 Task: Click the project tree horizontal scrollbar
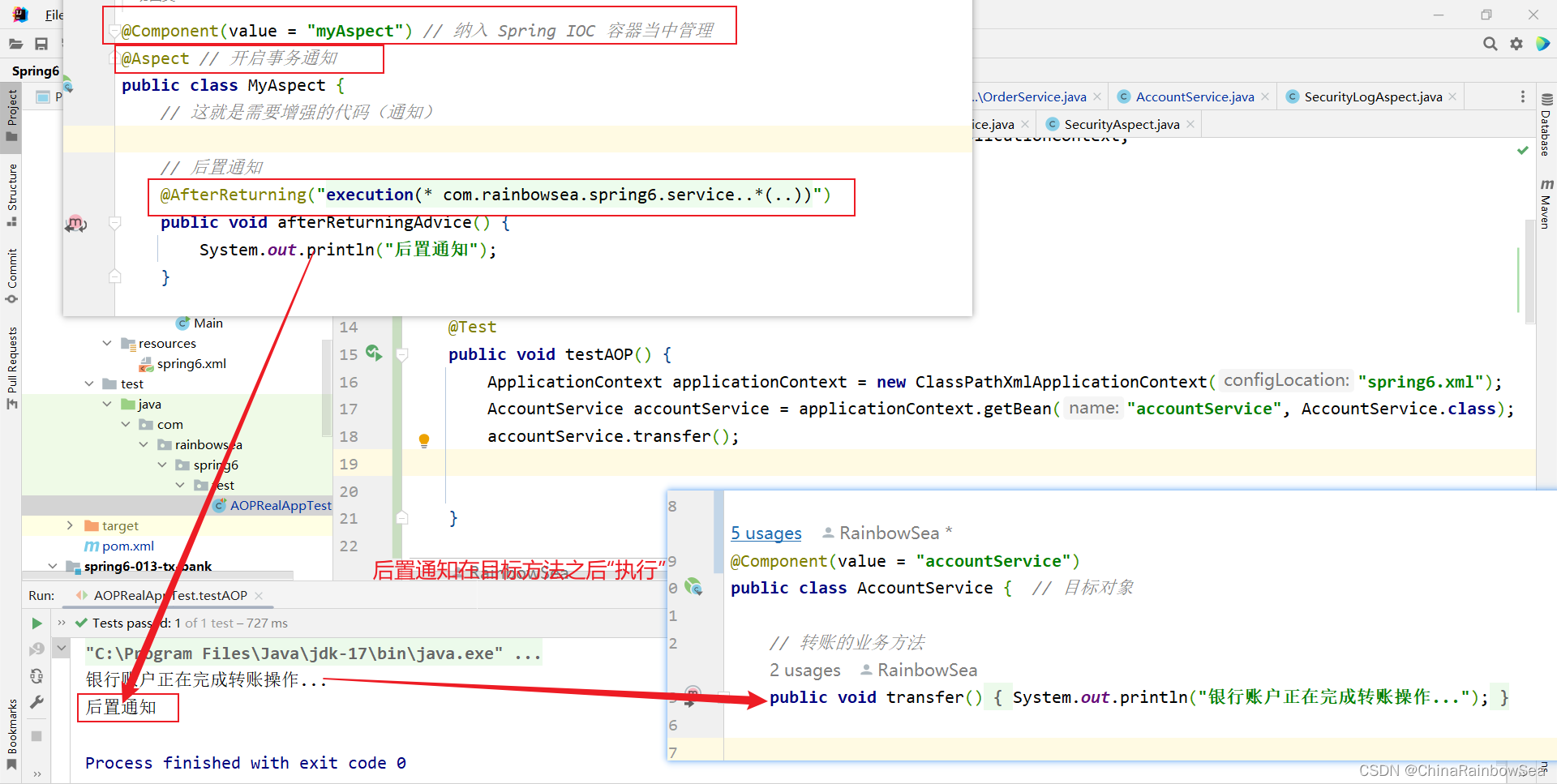(158, 576)
